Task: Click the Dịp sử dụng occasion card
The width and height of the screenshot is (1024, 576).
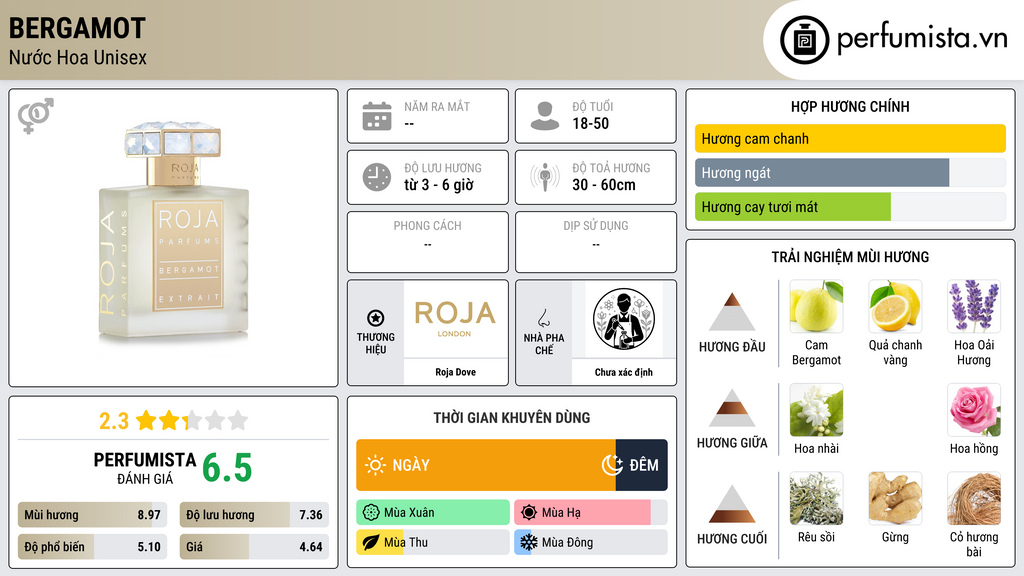Action: 596,242
